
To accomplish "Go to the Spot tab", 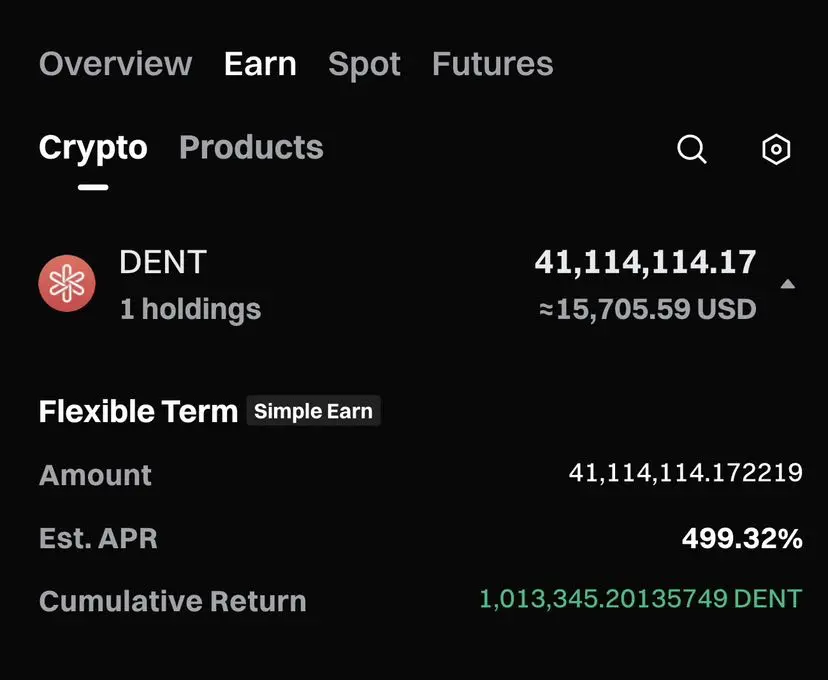I will point(364,64).
